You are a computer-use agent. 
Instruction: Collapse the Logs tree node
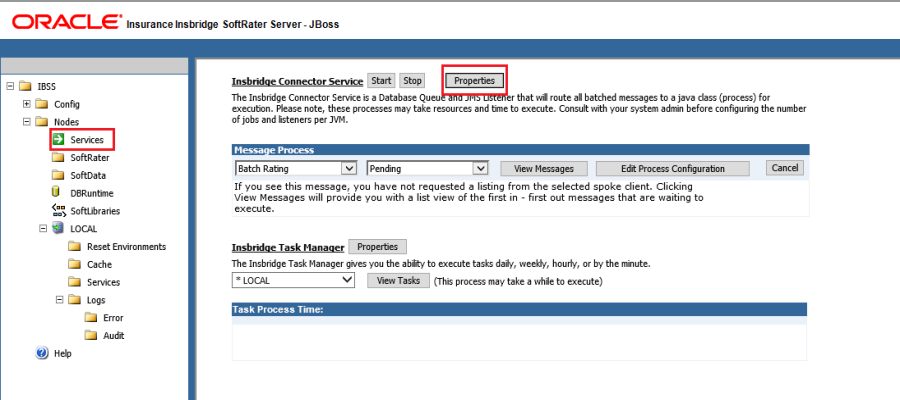[x=59, y=300]
